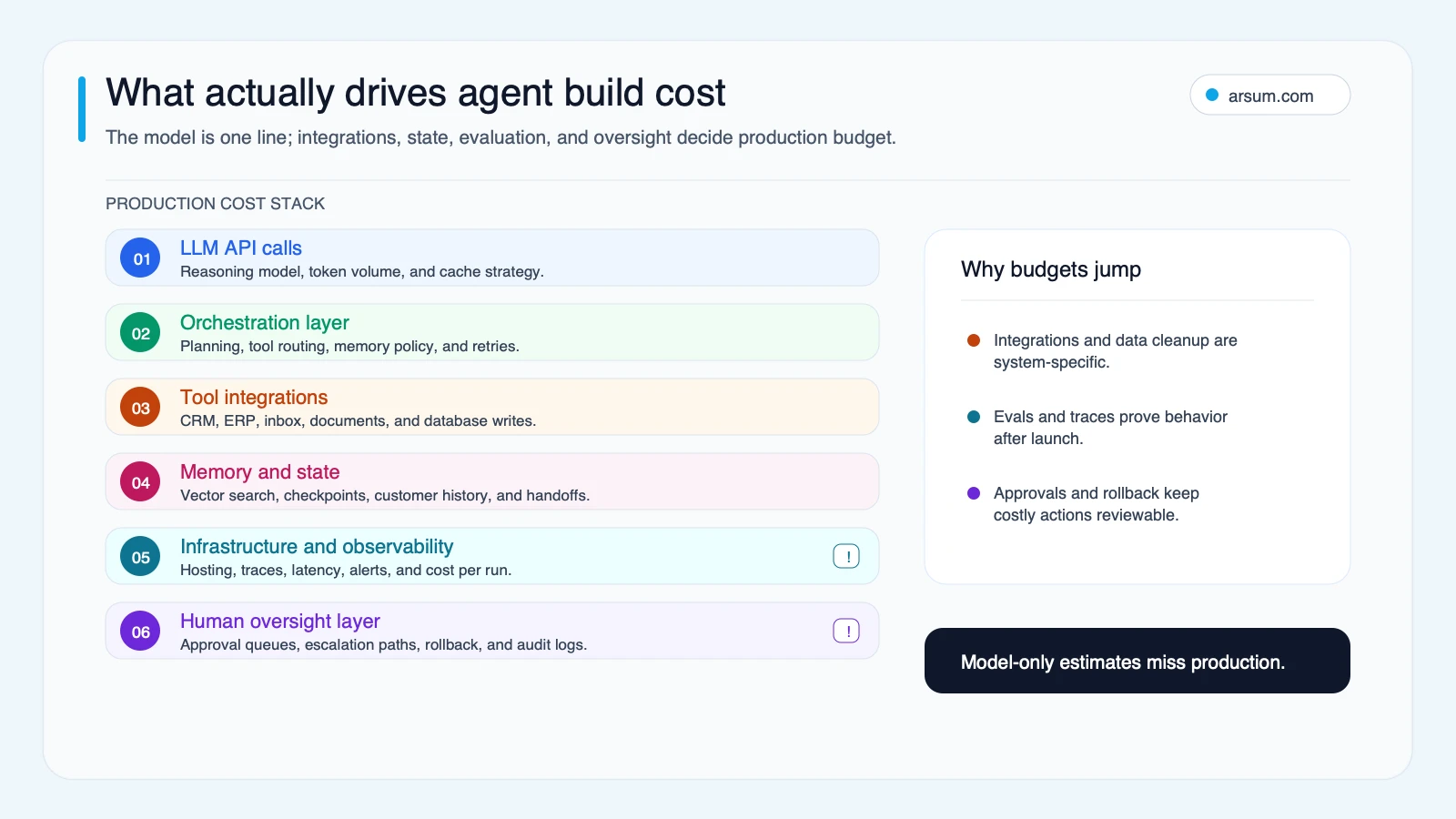Click 'Evals and traces prove behavior after launch.'
This screenshot has width=1456, height=819.
[1110, 428]
